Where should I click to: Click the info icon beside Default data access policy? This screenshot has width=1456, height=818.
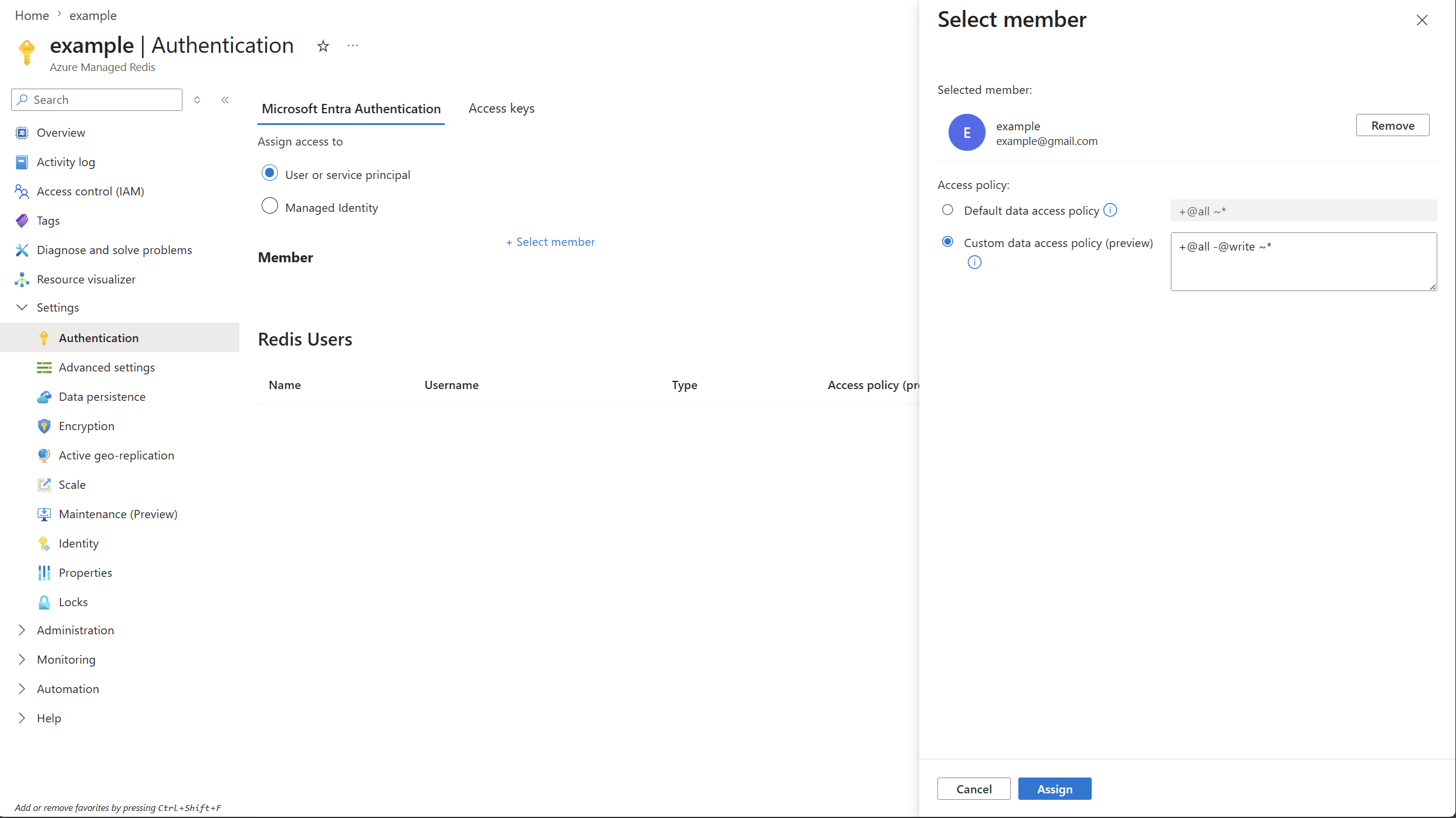1110,210
